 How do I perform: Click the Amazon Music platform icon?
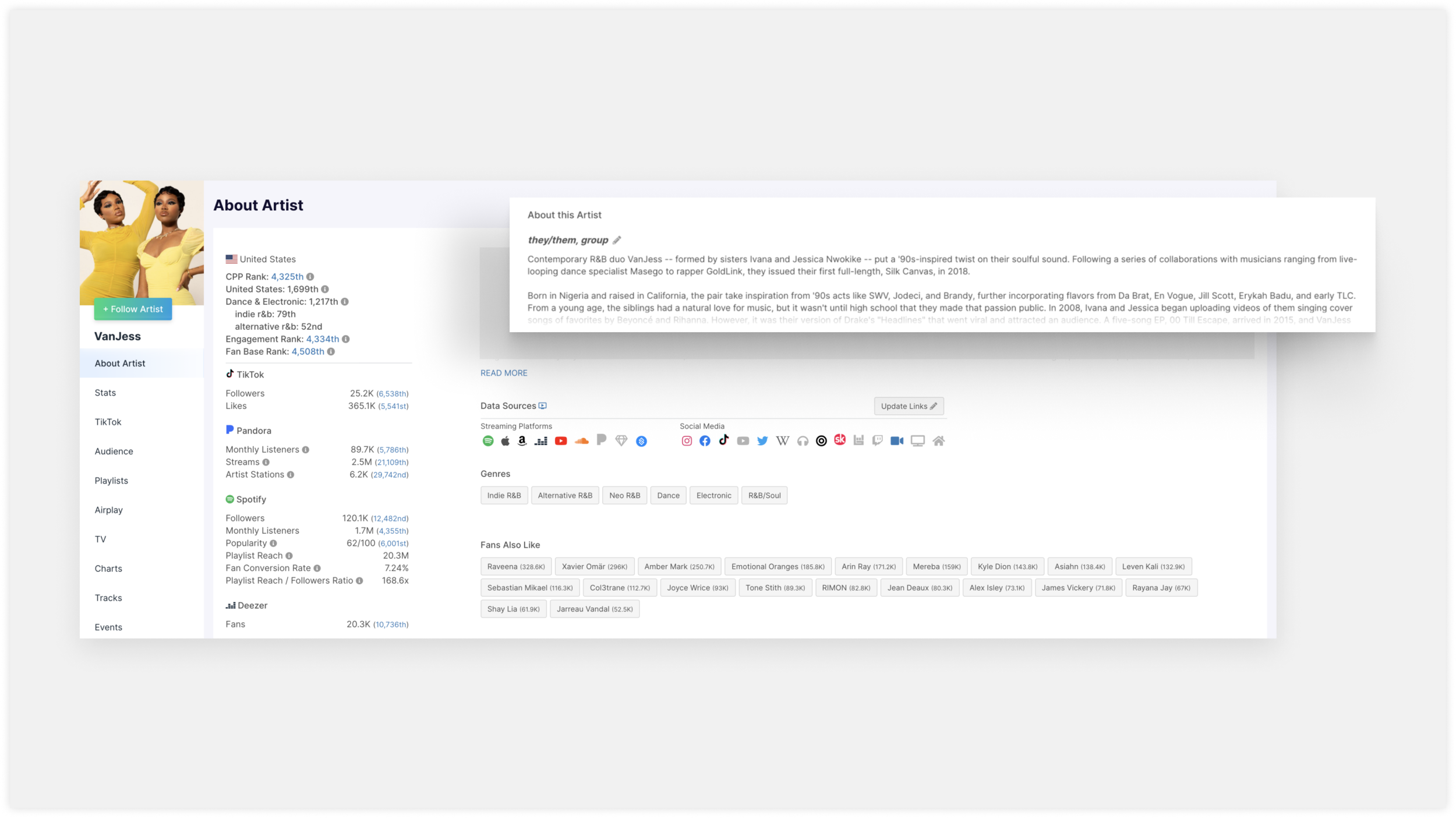tap(522, 441)
